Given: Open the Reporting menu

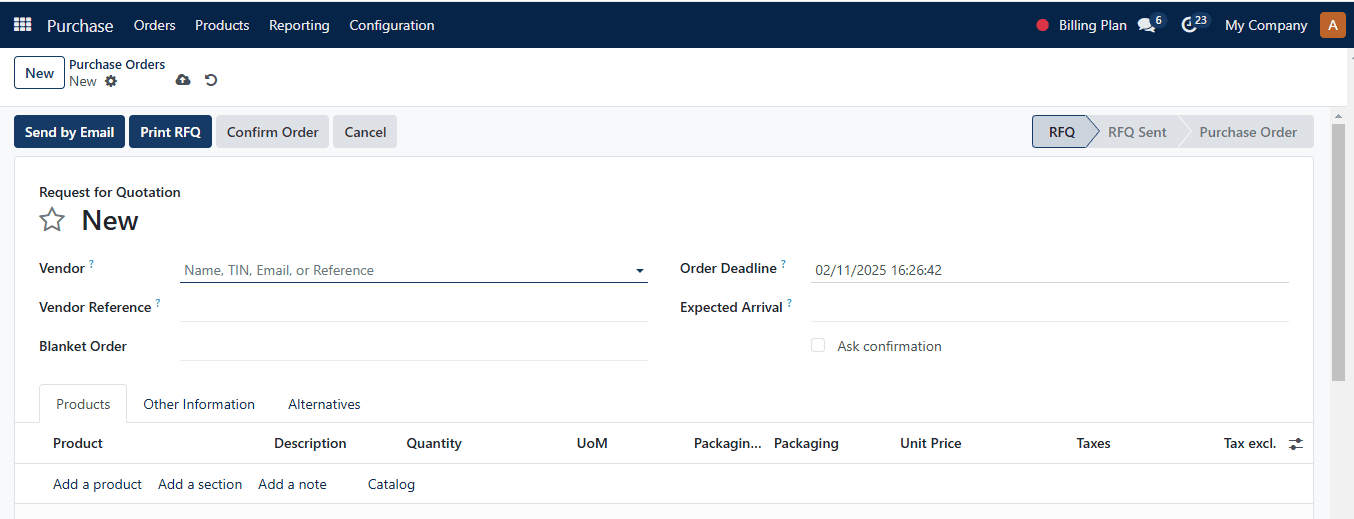Looking at the screenshot, I should tap(299, 25).
